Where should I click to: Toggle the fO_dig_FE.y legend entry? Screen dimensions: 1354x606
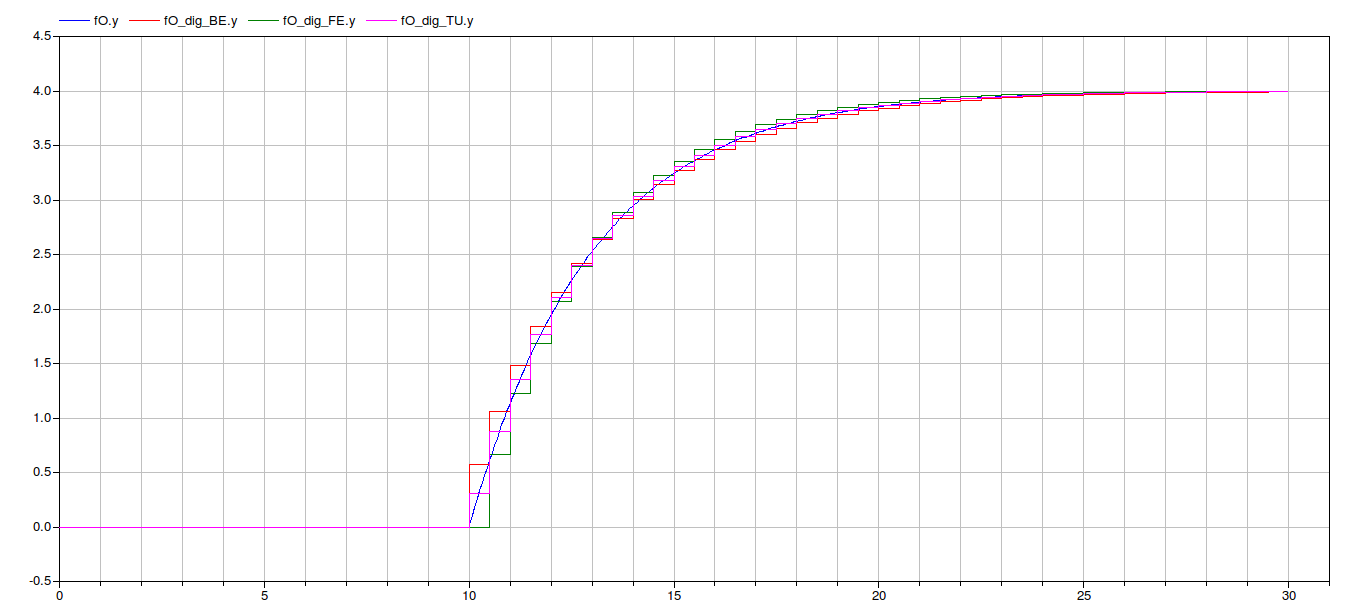(x=319, y=21)
